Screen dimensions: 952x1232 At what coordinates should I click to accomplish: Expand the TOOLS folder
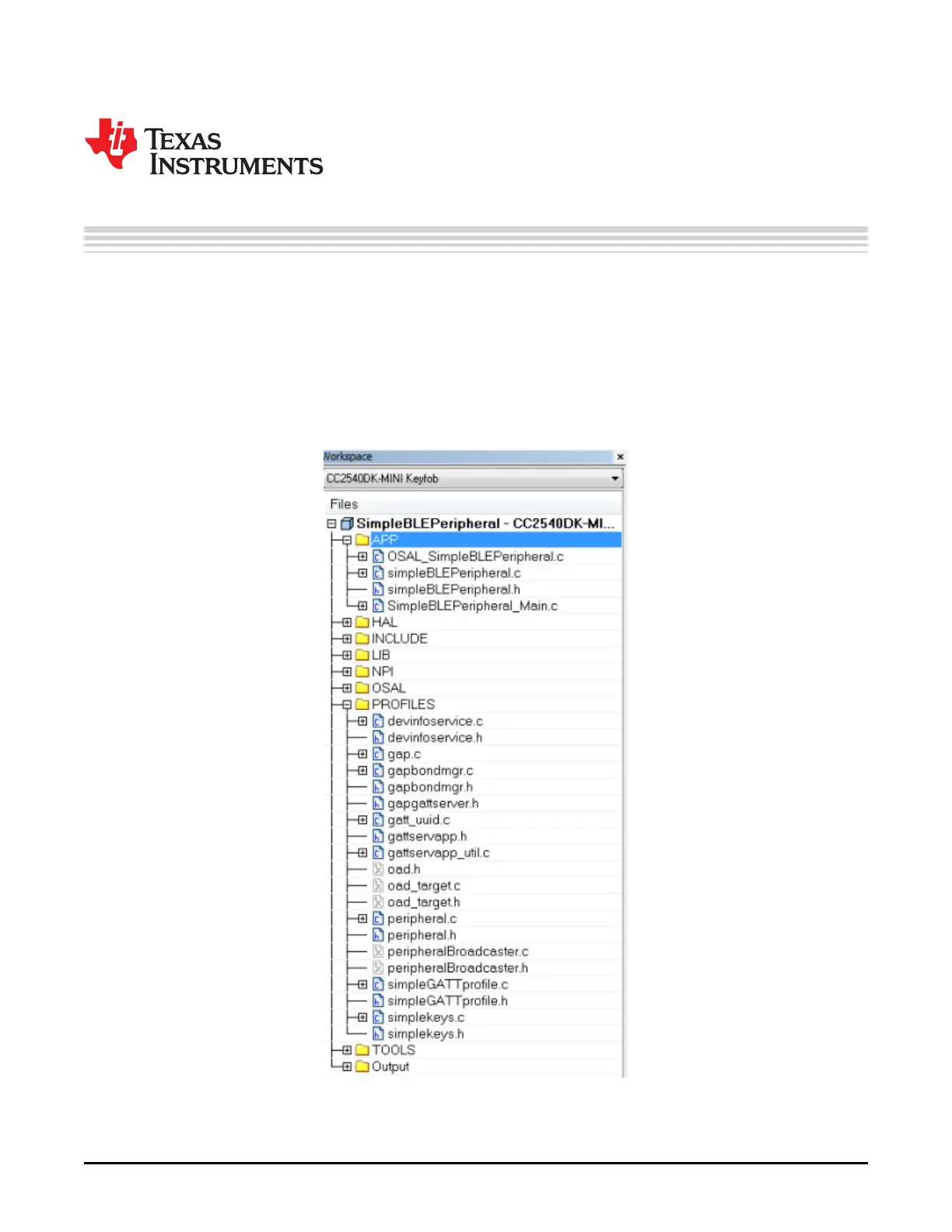click(347, 1050)
